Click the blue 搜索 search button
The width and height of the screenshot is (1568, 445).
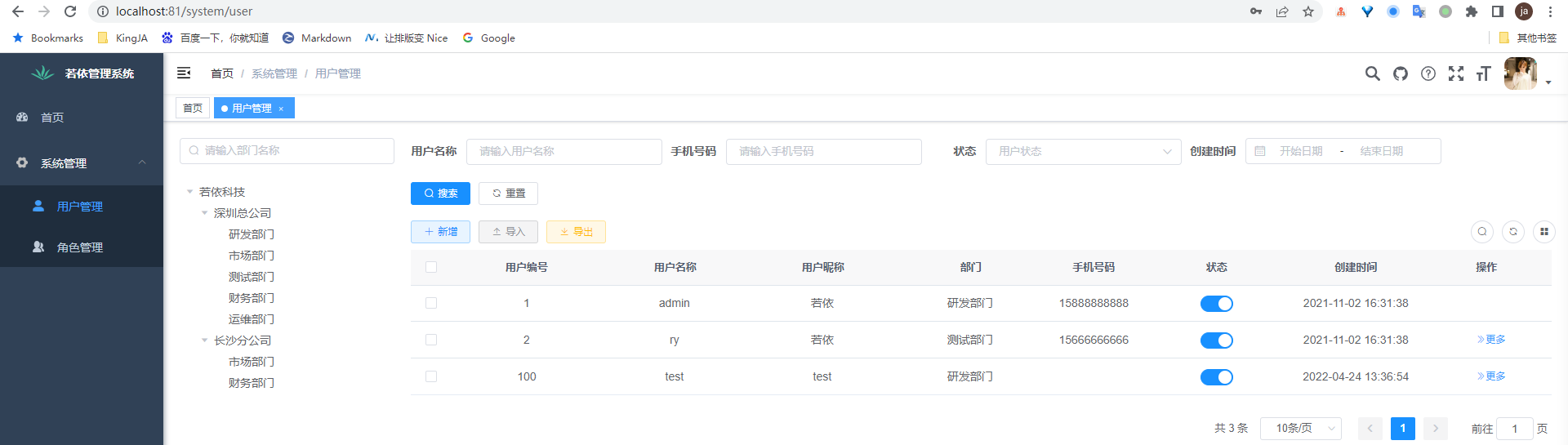point(440,194)
